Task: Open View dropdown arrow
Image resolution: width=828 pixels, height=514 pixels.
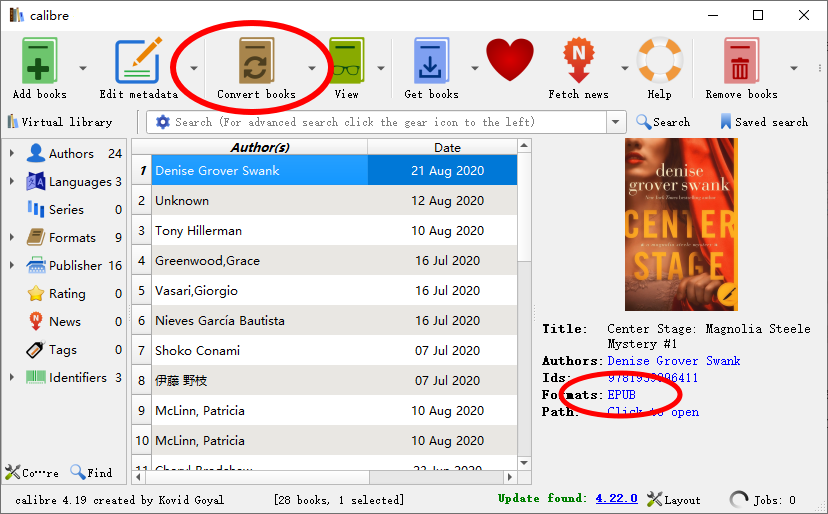Action: 381,68
